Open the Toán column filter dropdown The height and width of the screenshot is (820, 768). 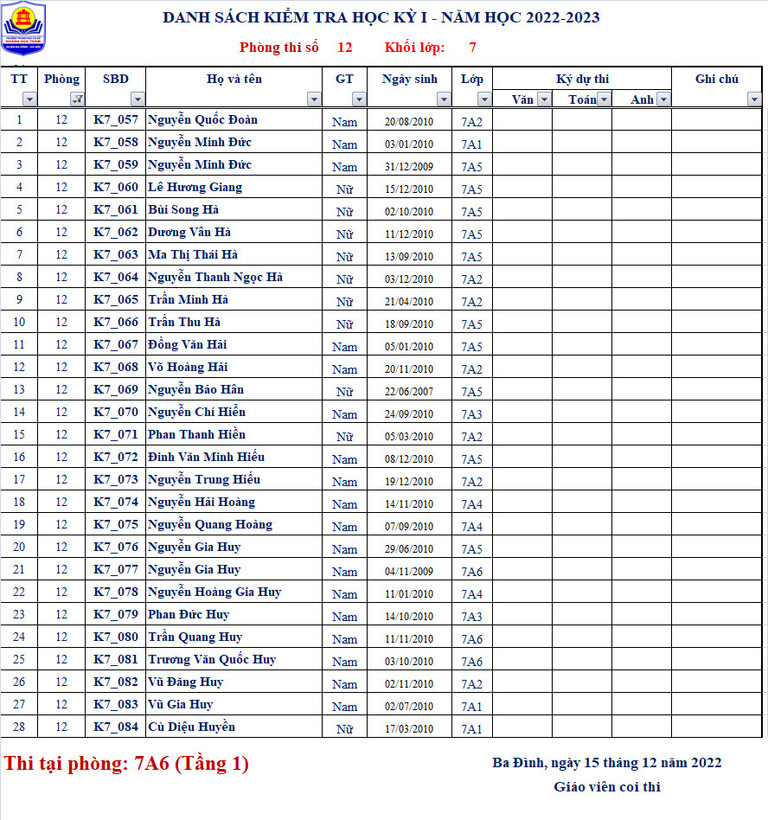pyautogui.click(x=603, y=99)
